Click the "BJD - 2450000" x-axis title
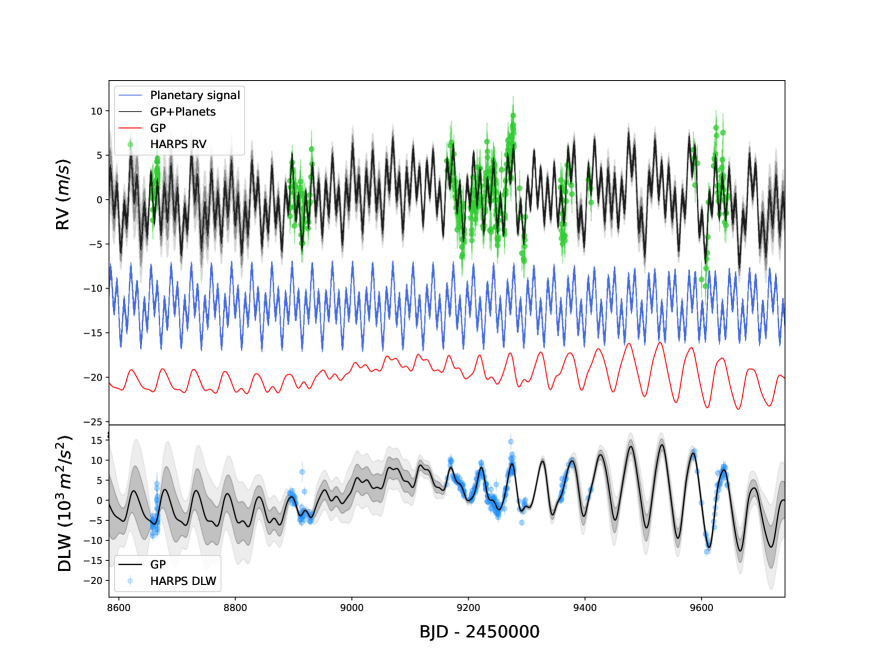 479,632
